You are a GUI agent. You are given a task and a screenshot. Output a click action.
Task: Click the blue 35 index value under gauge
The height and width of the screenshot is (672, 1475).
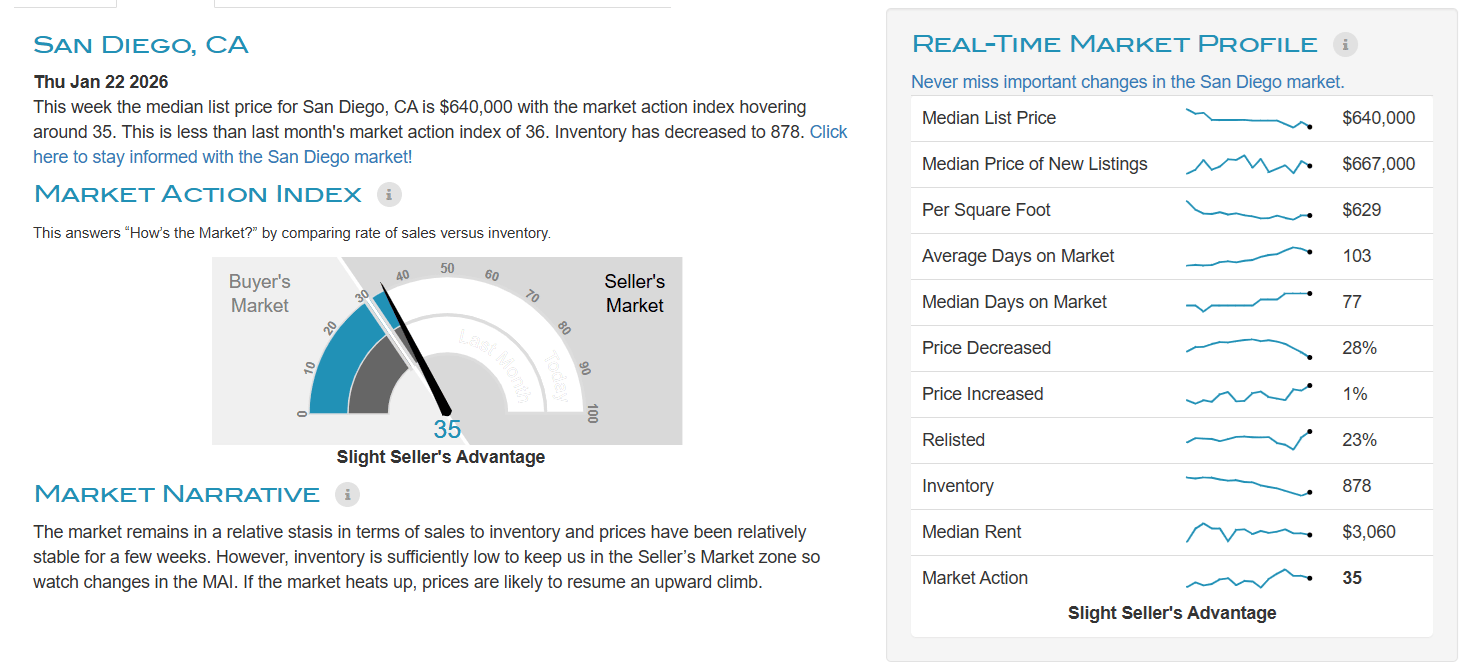click(447, 430)
